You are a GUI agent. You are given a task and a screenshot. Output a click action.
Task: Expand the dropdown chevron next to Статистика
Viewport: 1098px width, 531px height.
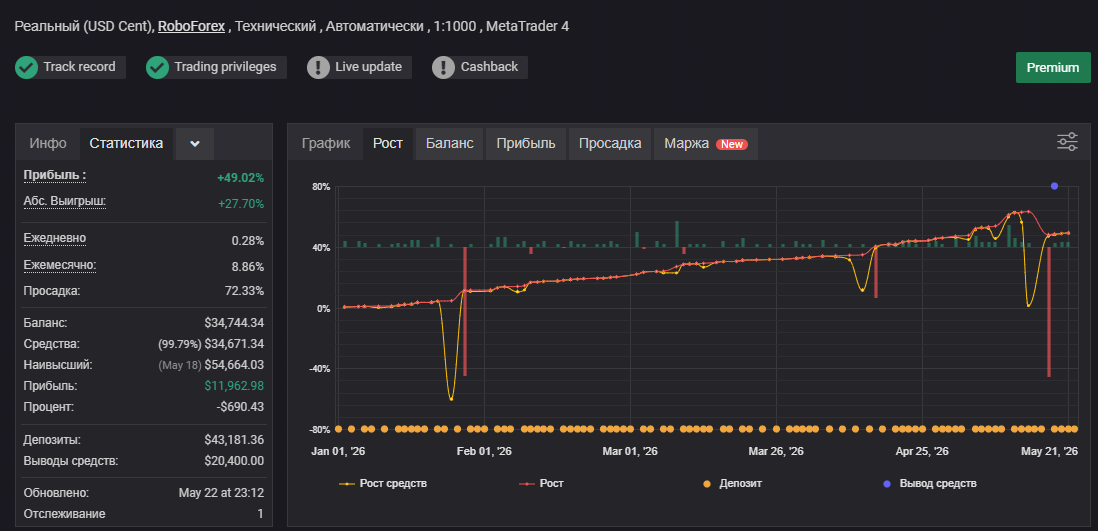tap(195, 144)
